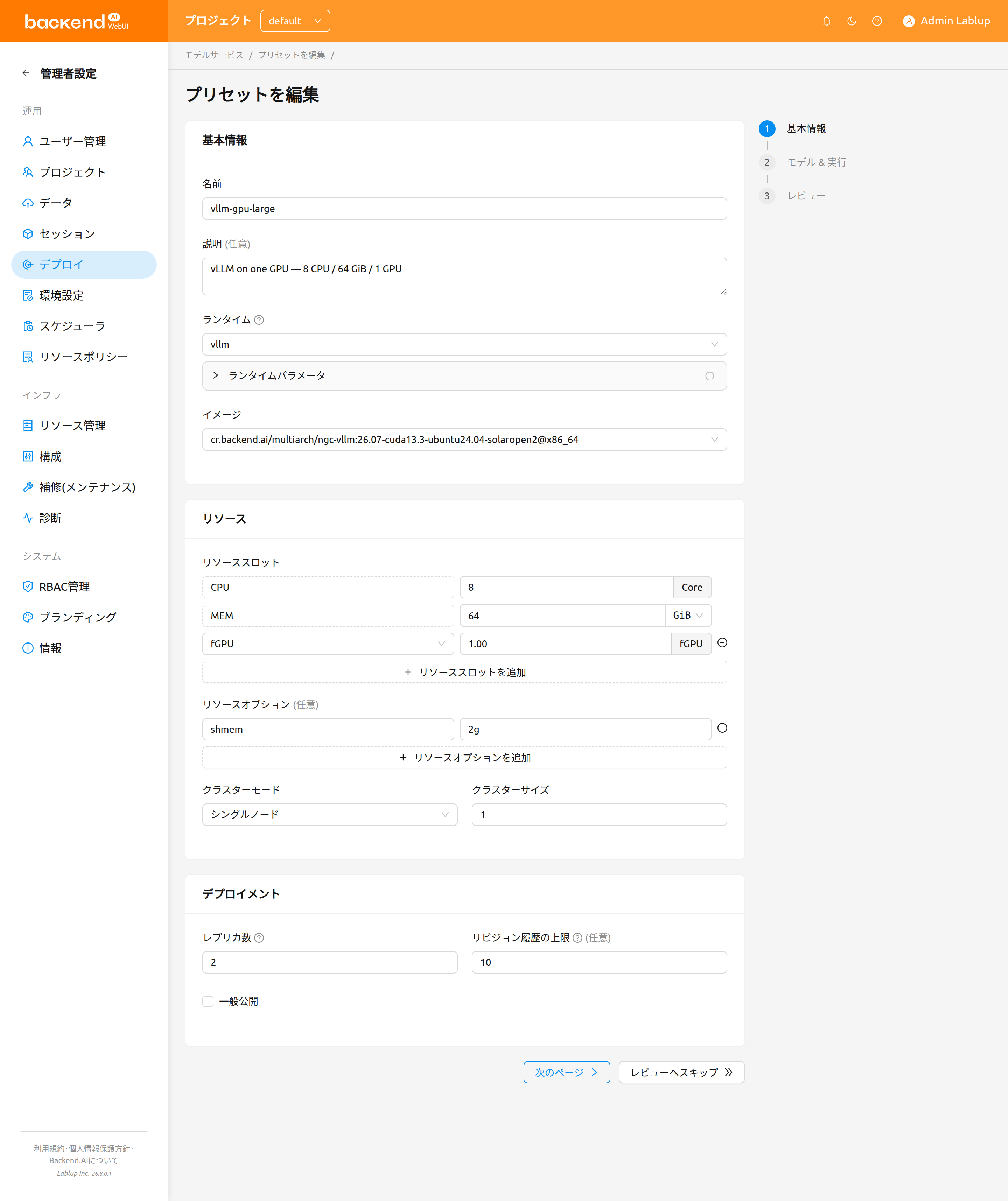Viewport: 1008px width, 1201px height.
Task: Toggle the 一般公開 checkbox
Action: pyautogui.click(x=208, y=1002)
